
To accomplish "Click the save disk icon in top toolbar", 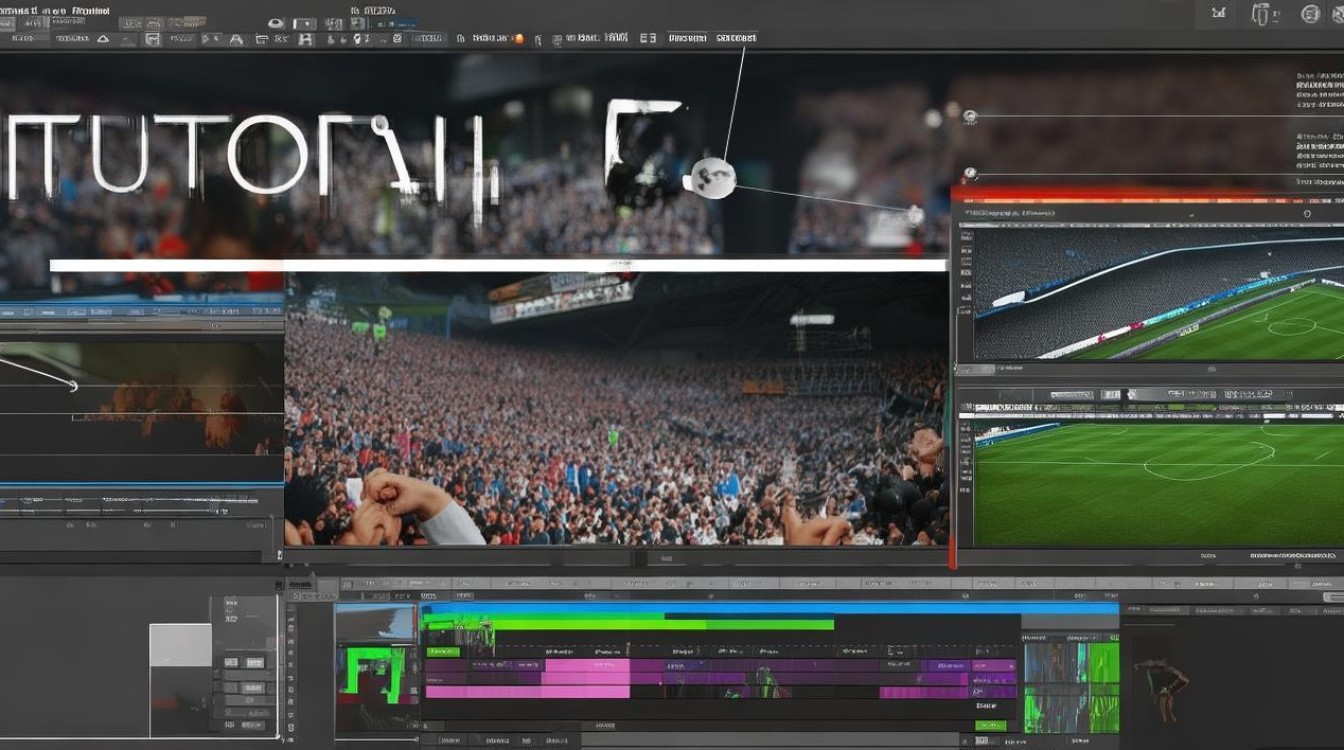I will (x=305, y=38).
